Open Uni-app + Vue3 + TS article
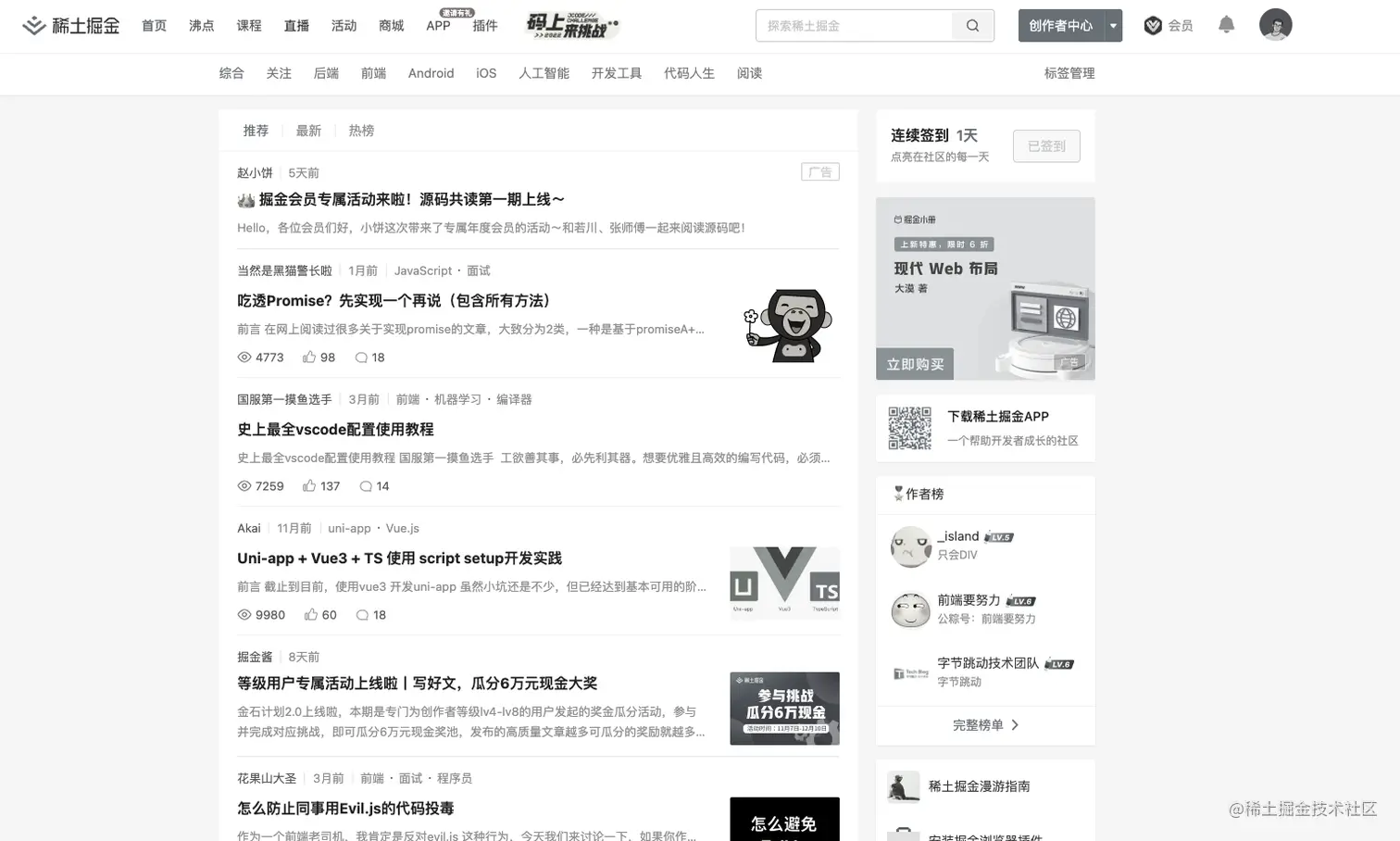The width and height of the screenshot is (1400, 841). [x=399, y=558]
